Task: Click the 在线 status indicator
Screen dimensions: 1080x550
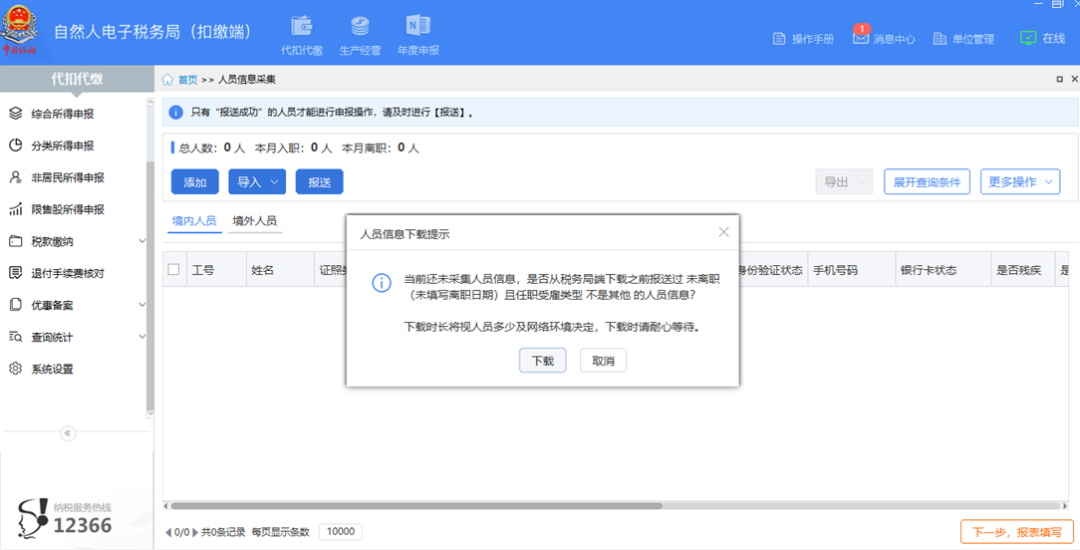Action: 1042,38
